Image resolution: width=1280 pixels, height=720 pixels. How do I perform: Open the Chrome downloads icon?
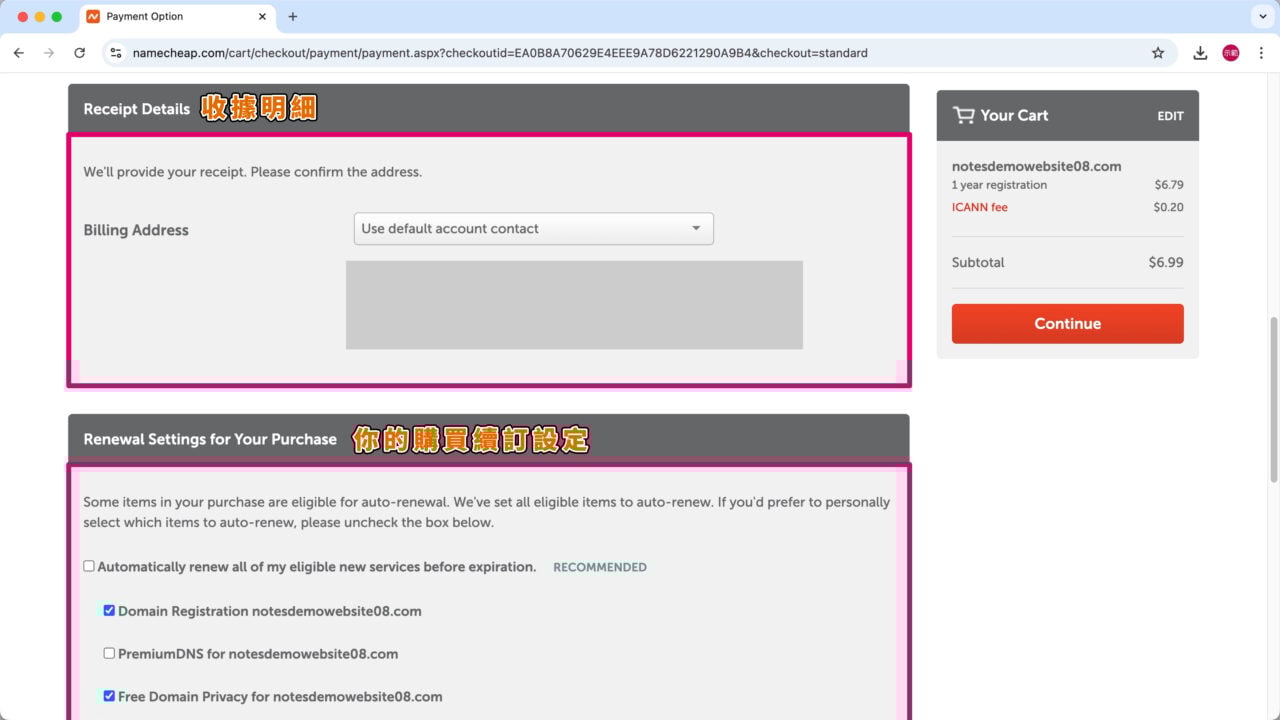[1200, 53]
